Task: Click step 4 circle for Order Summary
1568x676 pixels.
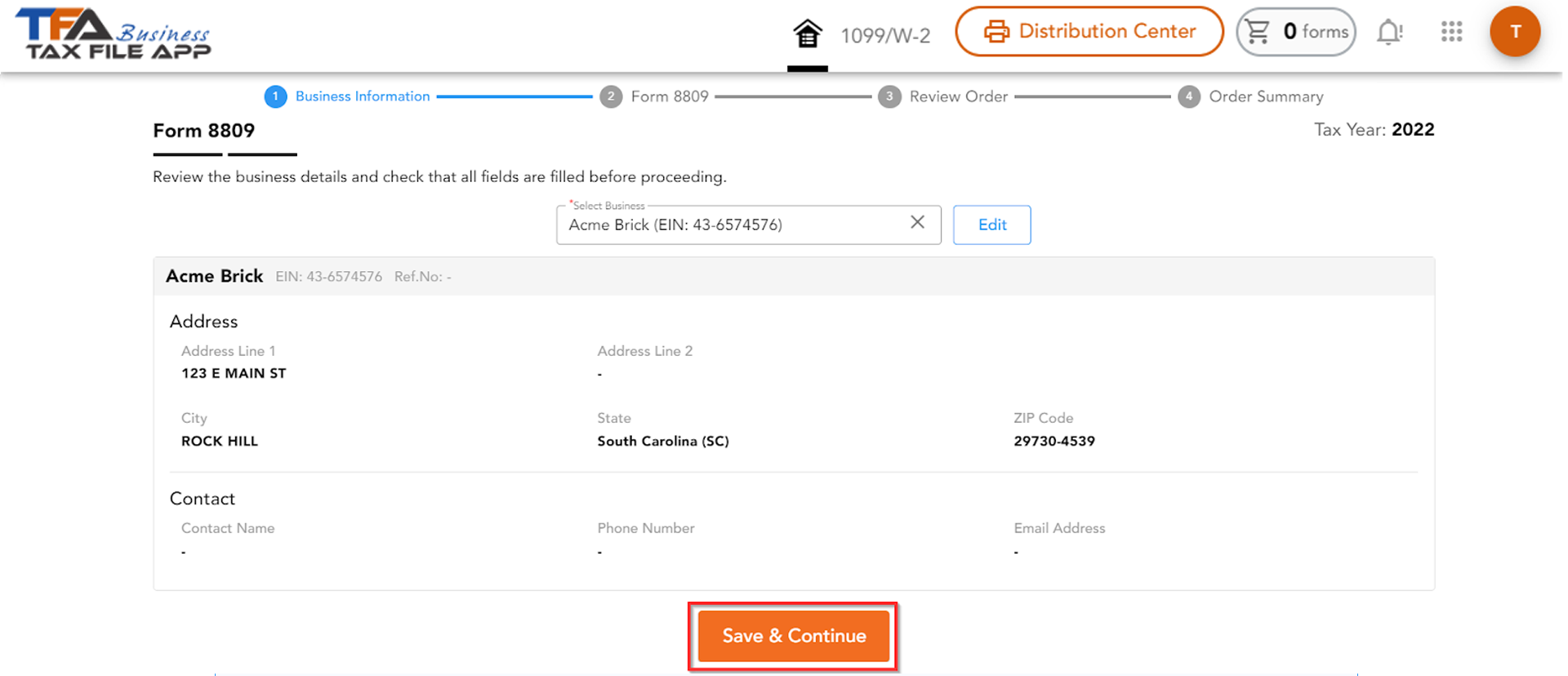Action: [x=1189, y=96]
